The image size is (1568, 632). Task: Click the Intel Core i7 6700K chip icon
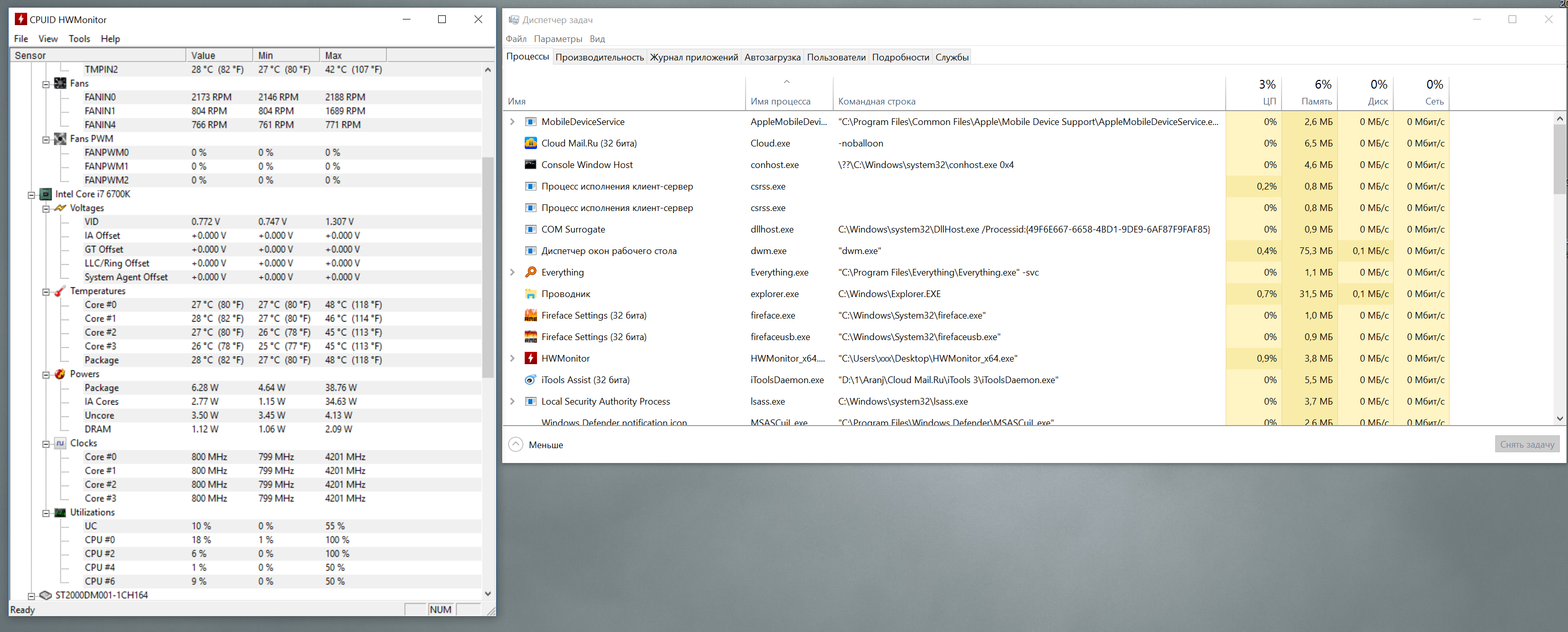pyautogui.click(x=46, y=194)
